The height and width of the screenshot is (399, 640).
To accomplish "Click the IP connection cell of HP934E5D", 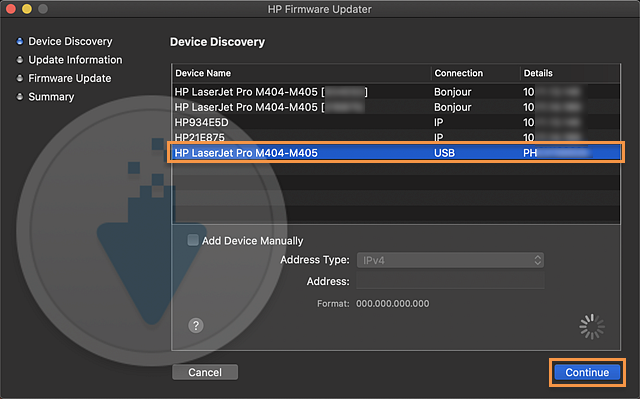I will point(438,122).
